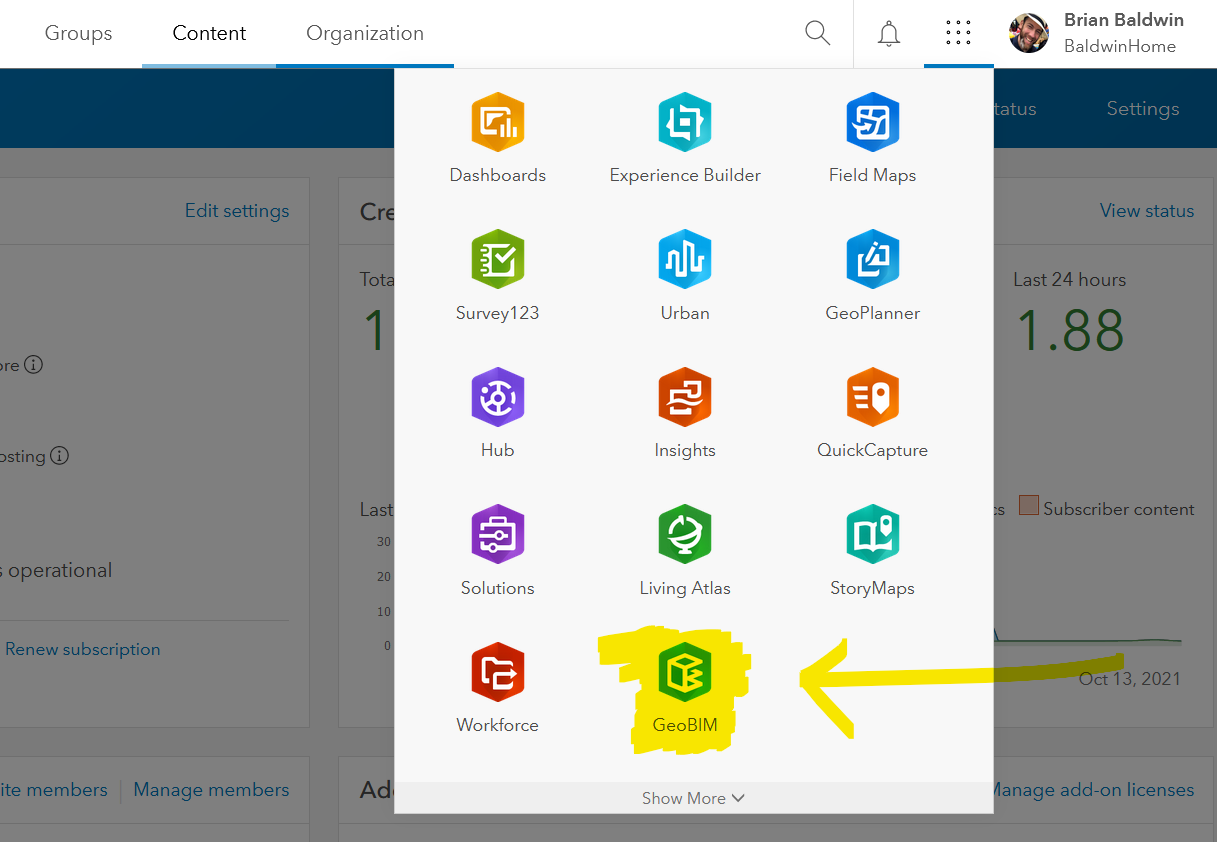The width and height of the screenshot is (1217, 842).
Task: Open the Solutions app
Action: (x=497, y=551)
